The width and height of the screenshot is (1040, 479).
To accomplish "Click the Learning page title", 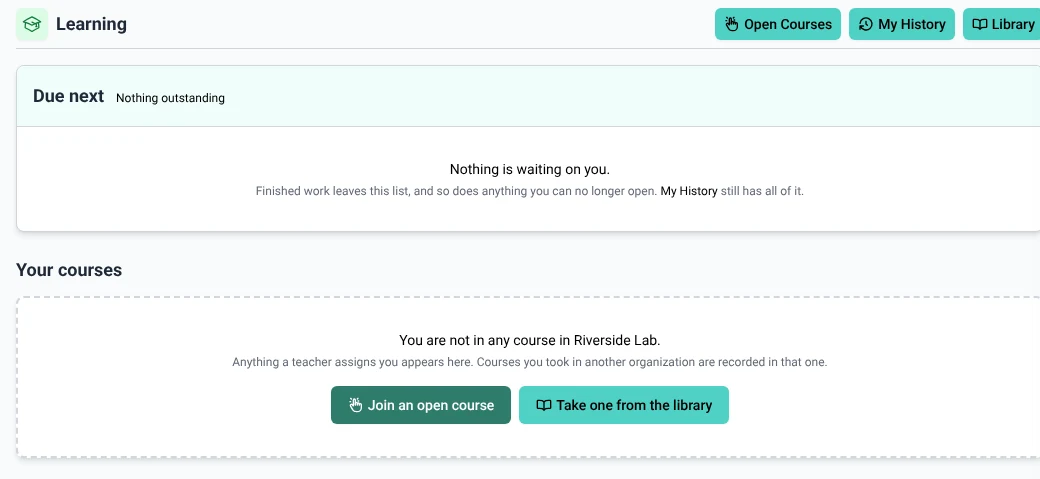I will 91,24.
